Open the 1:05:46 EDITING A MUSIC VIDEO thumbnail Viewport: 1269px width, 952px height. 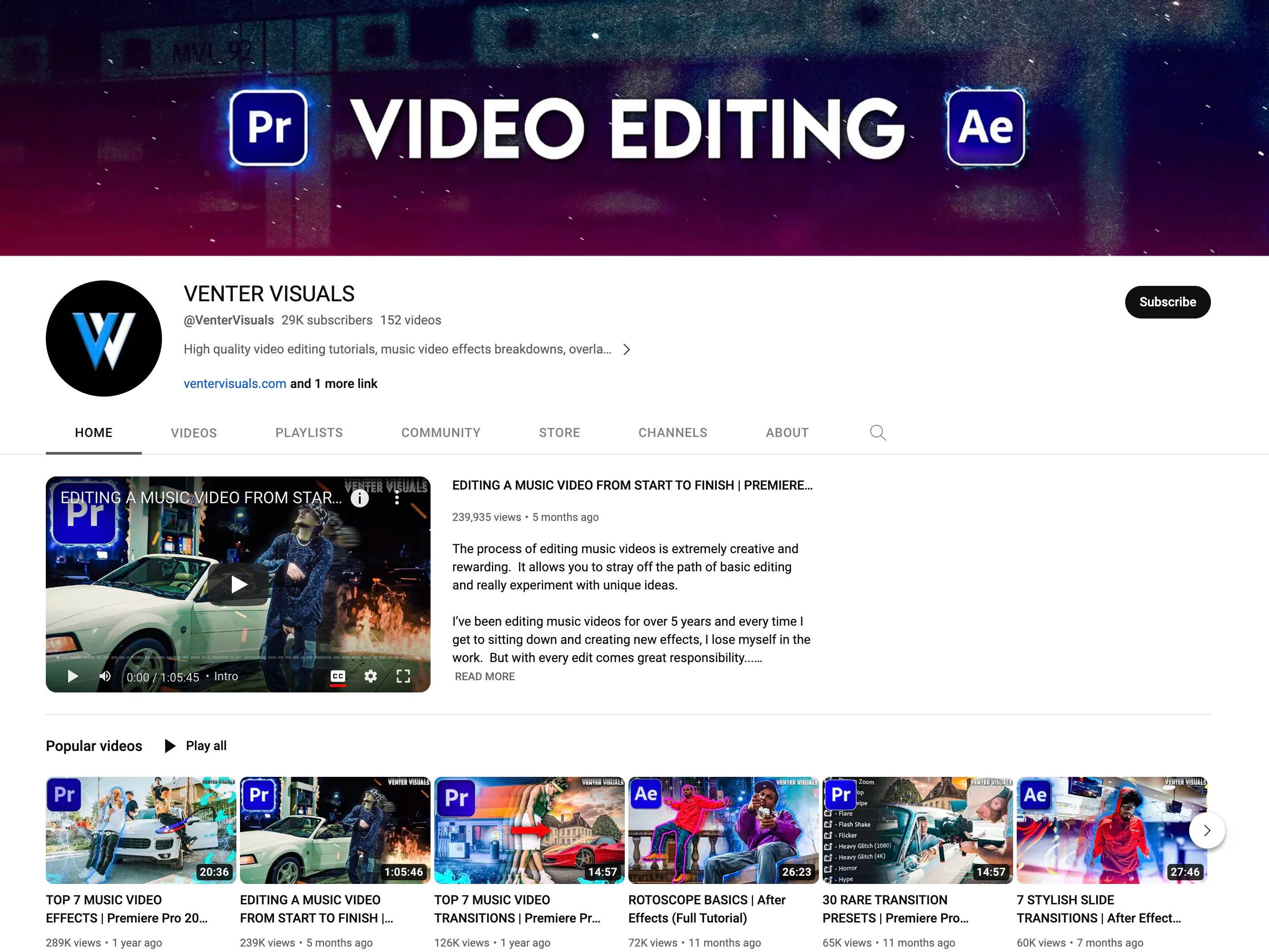(335, 830)
